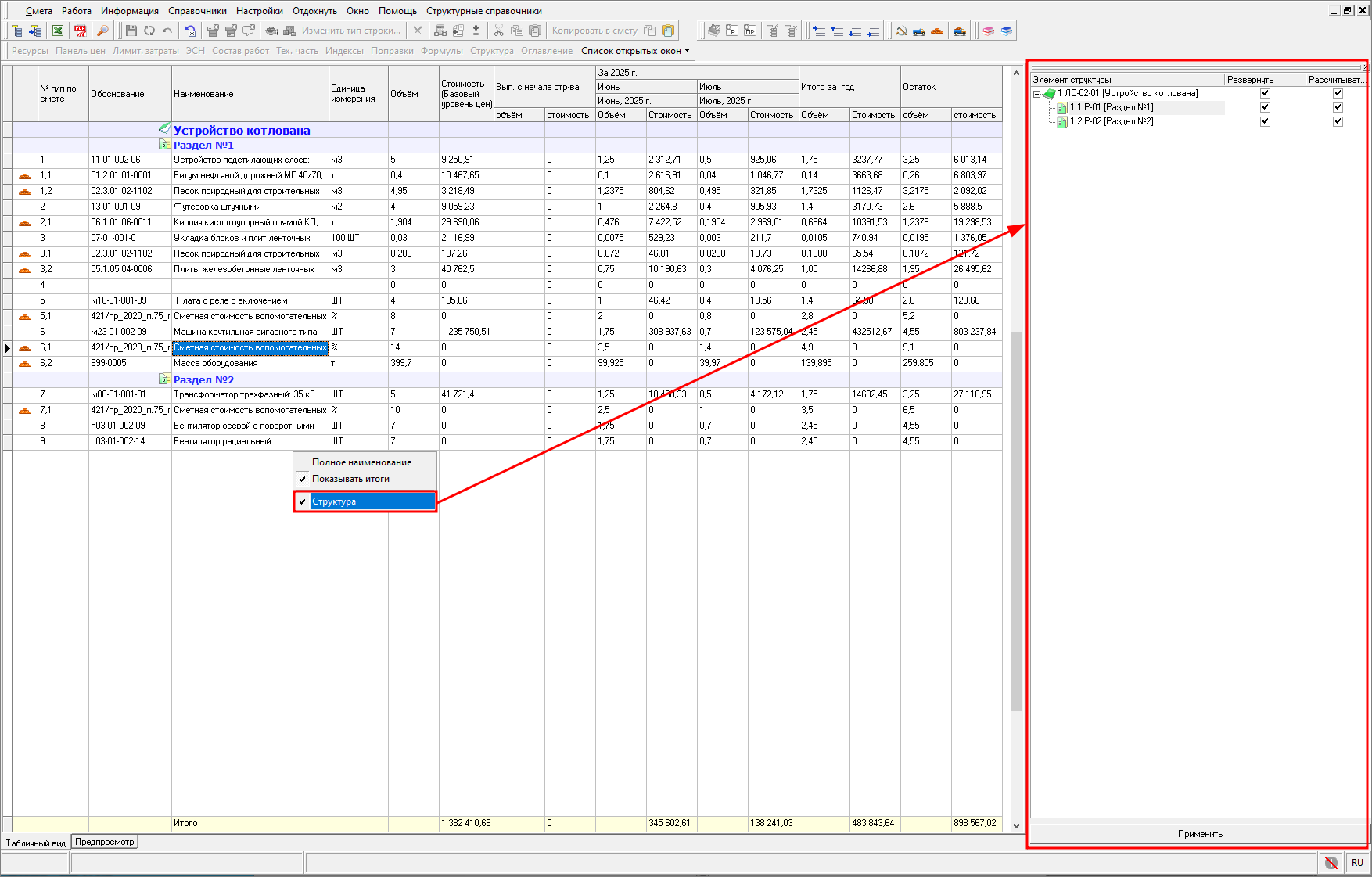The height and width of the screenshot is (877, 1372).
Task: Collapse the Раздел №2 section in table
Action: click(x=164, y=379)
